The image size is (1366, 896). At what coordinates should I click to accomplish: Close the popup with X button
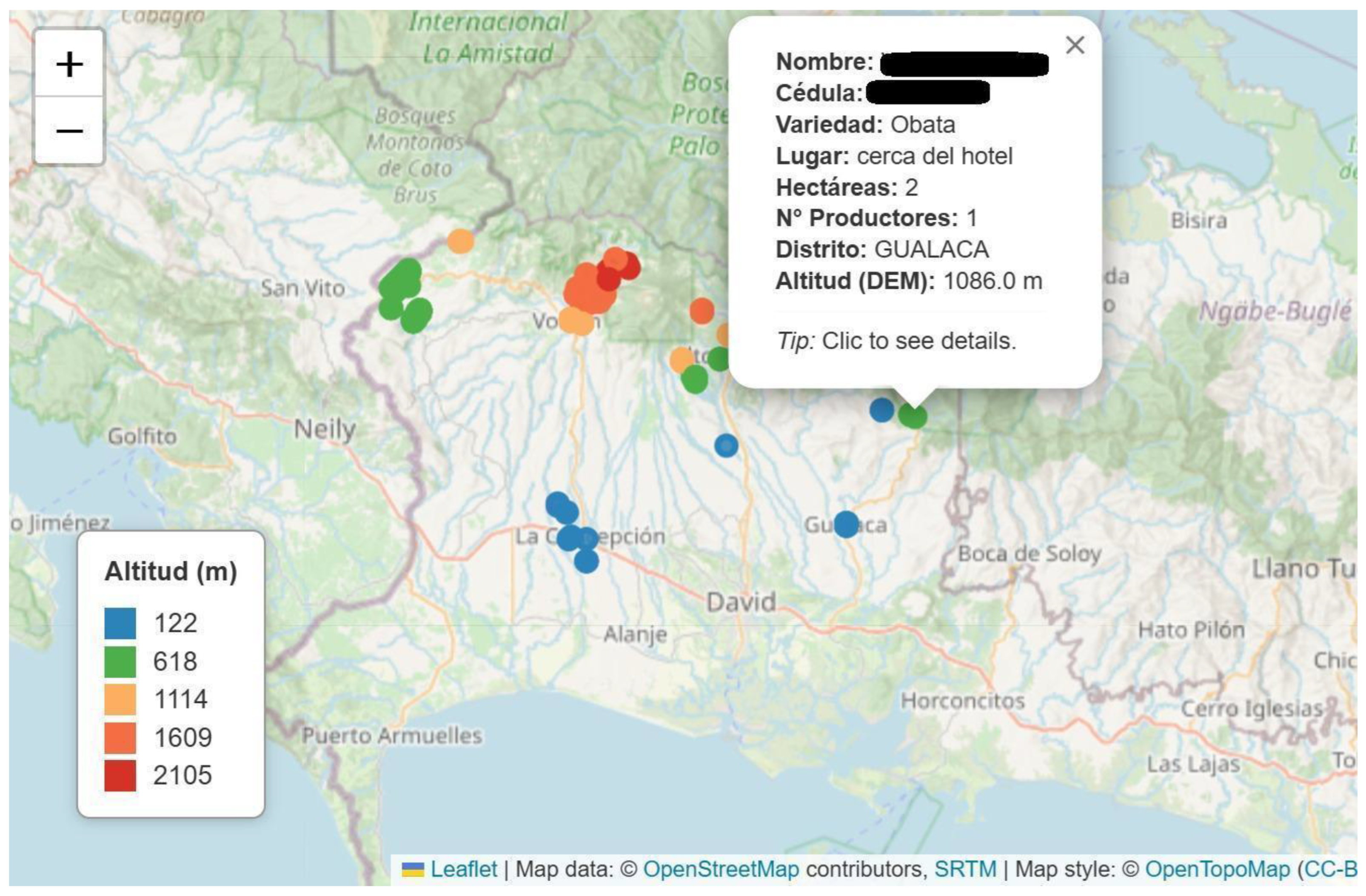click(1075, 46)
